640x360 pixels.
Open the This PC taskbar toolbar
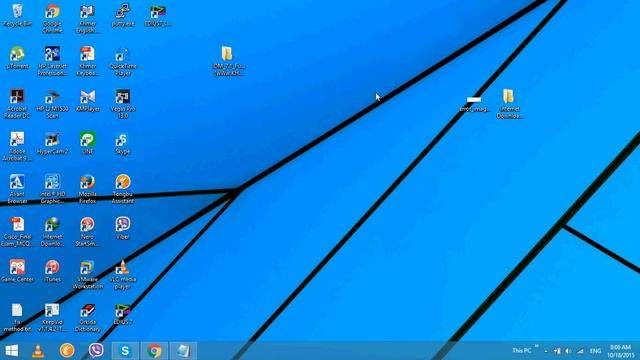tap(522, 351)
